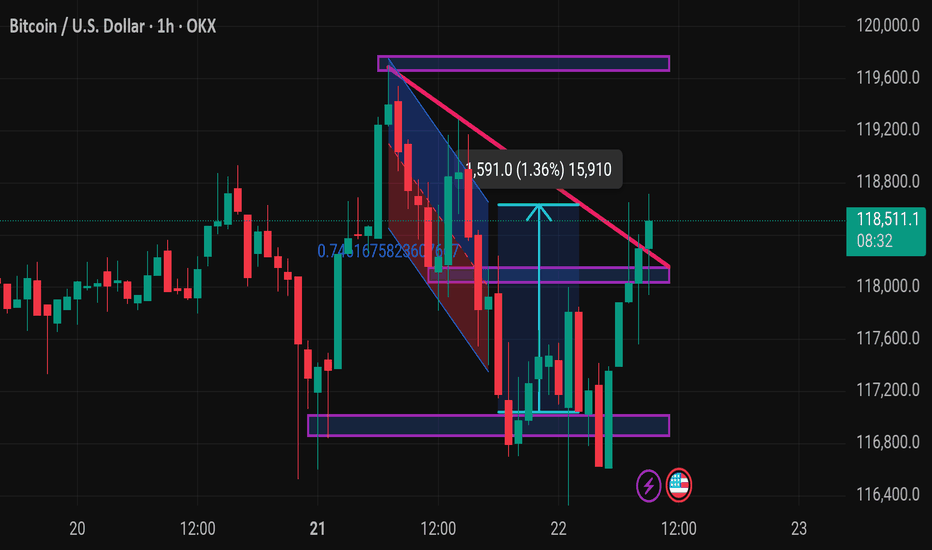Select the current price label 118,511.1
This screenshot has height=550, width=932.
pos(886,231)
